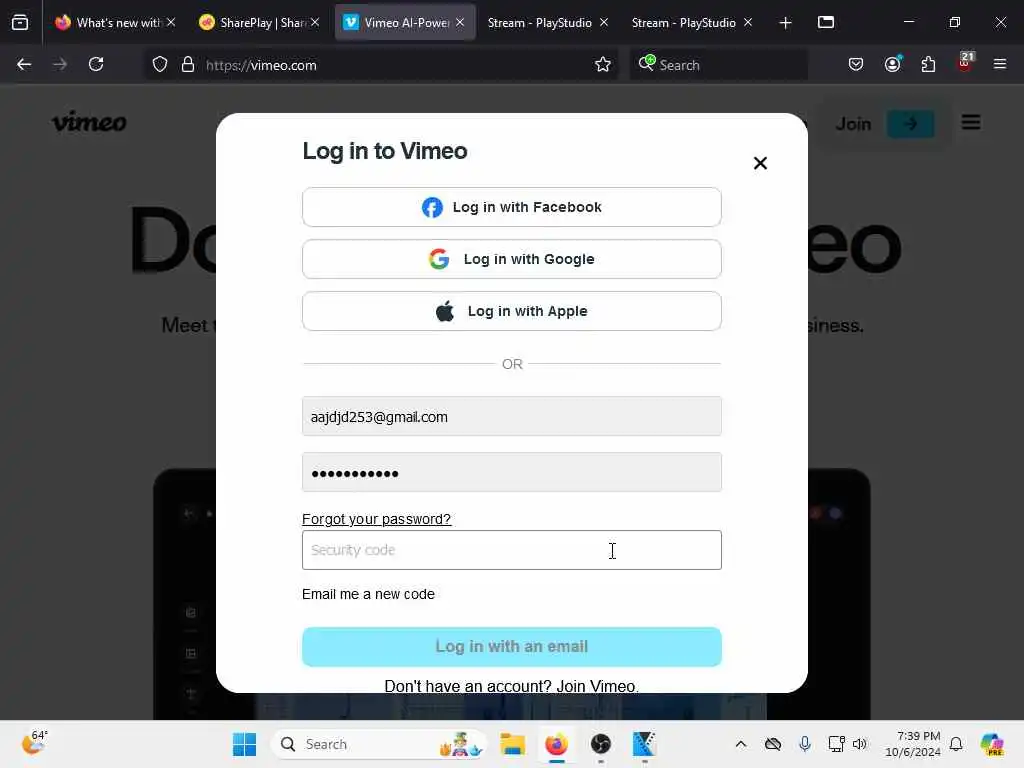Screen dimensions: 1024x768
Task: Go forward one page
Action: click(60, 64)
